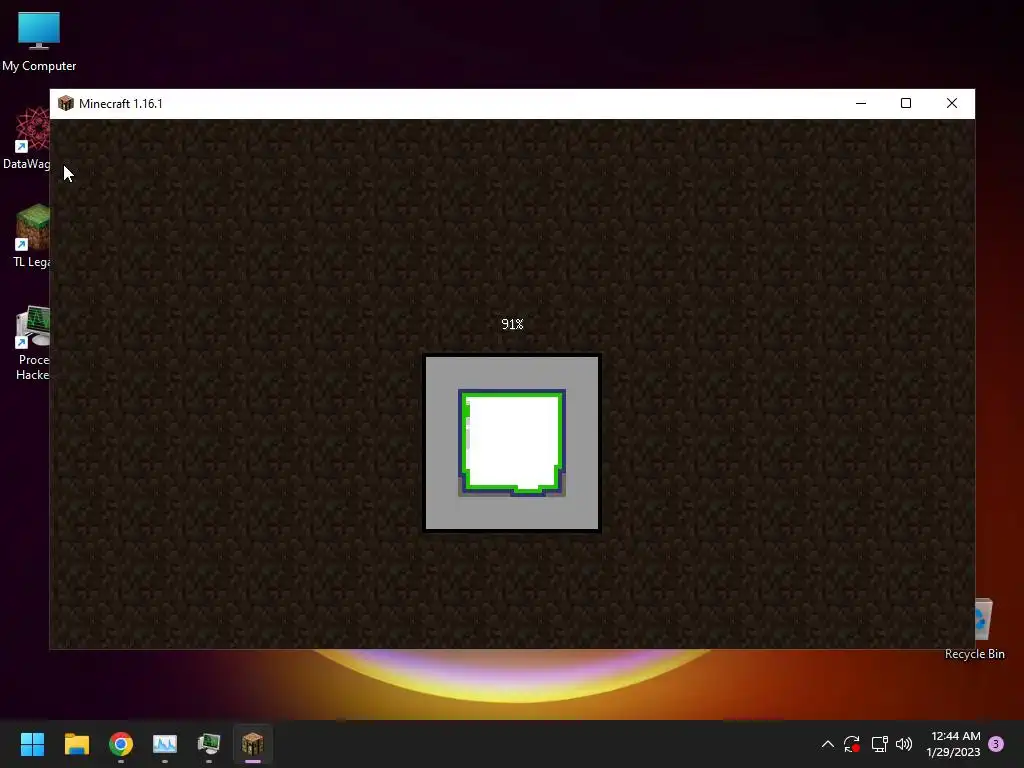Click the Minecraft crafting table taskbar icon
This screenshot has width=1024, height=768.
coord(253,744)
